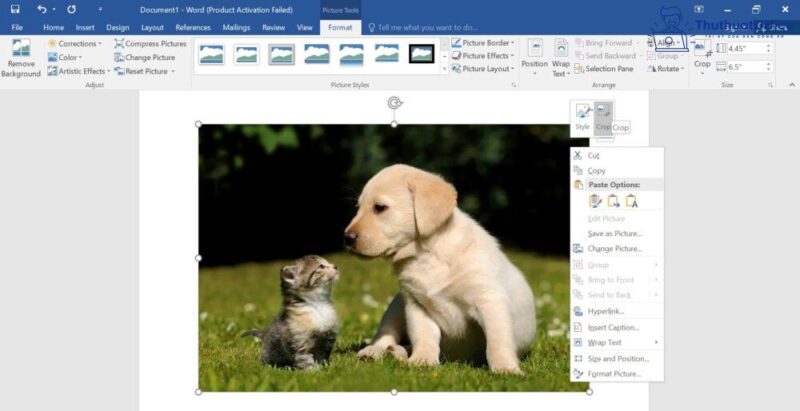Select the View tab
Screen dimensions: 800x411
point(305,28)
